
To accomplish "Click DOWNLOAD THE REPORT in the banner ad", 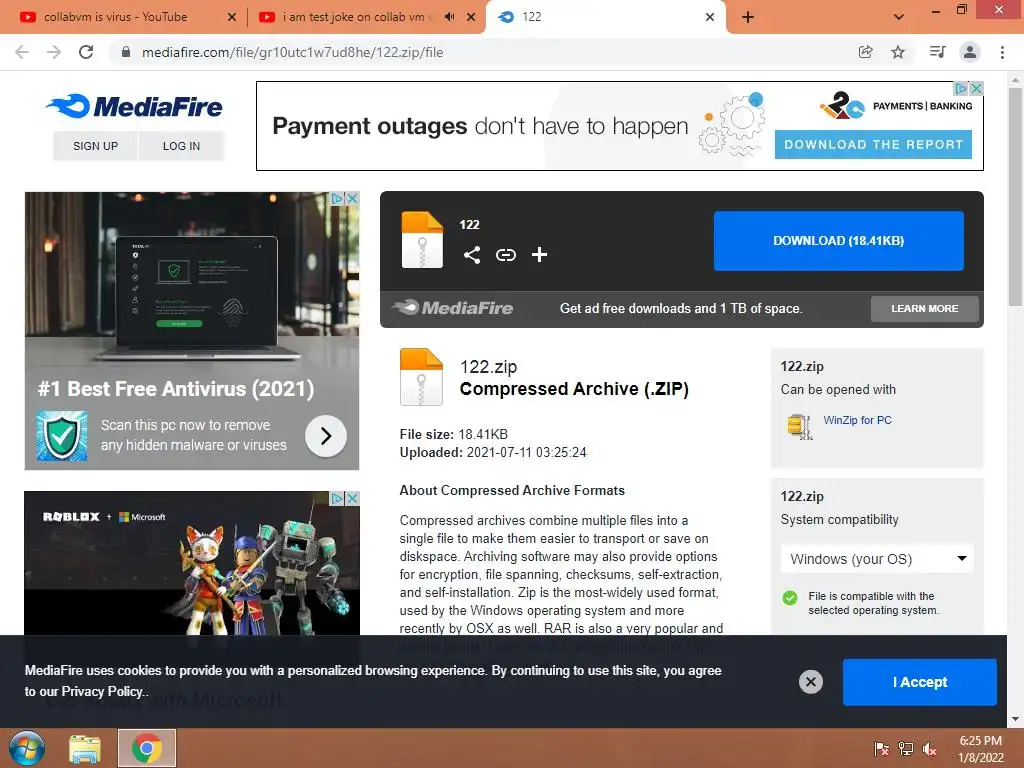I will coord(873,144).
